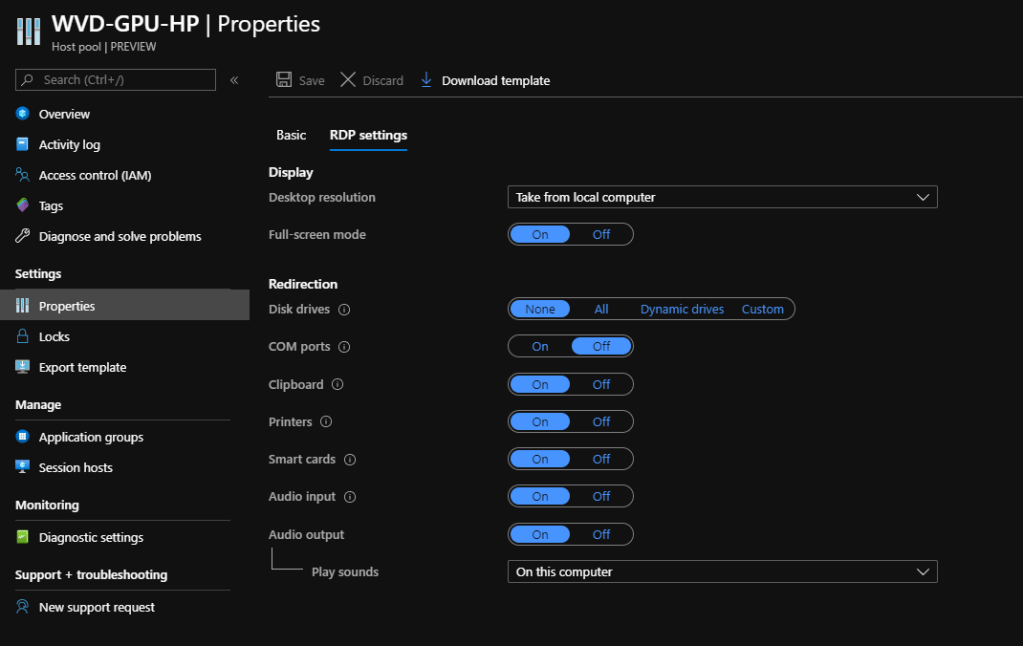Viewport: 1023px width, 646px height.
Task: Click the Diagnostic settings icon
Action: pyautogui.click(x=22, y=537)
